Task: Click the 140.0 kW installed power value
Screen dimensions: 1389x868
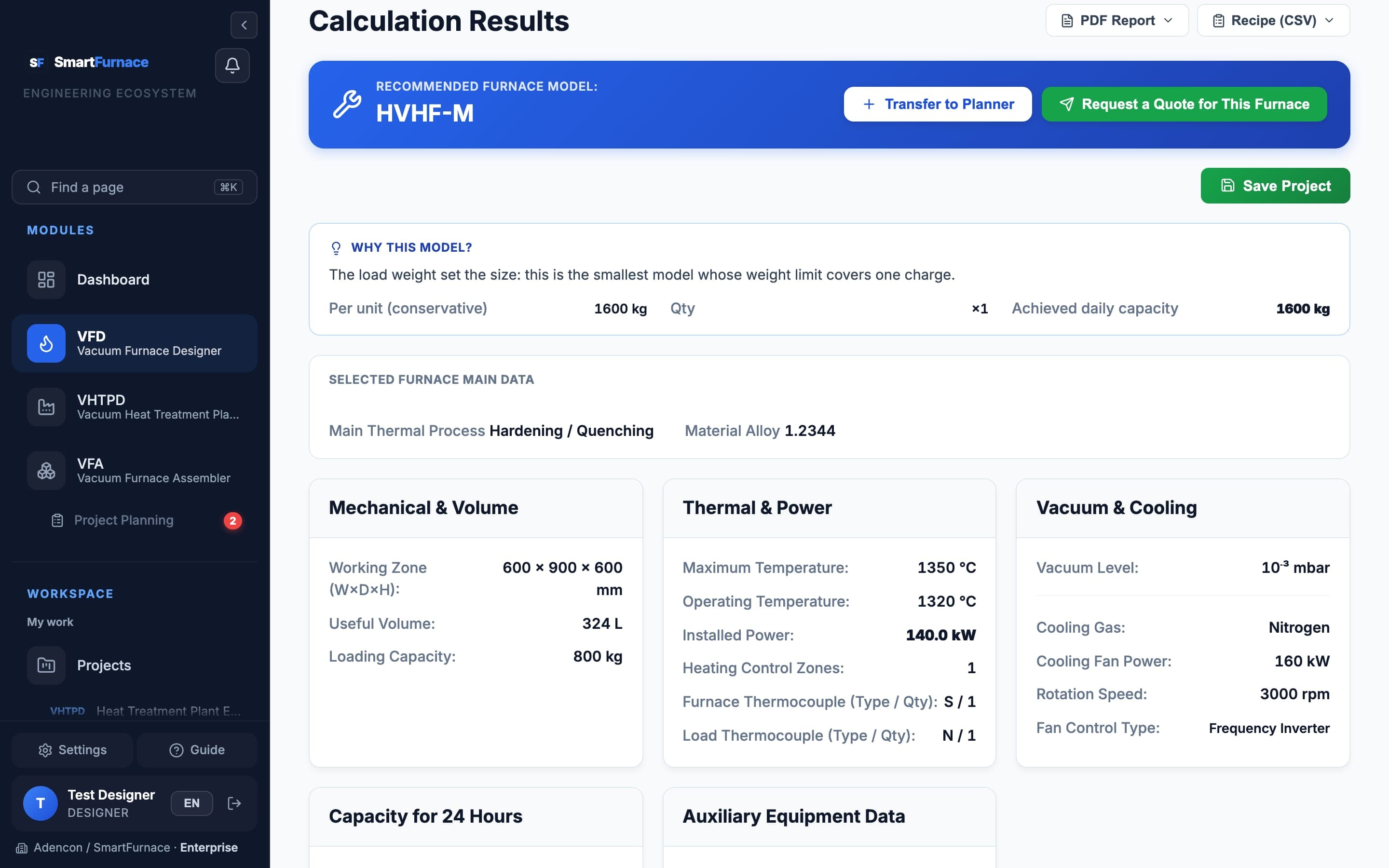Action: tap(940, 635)
